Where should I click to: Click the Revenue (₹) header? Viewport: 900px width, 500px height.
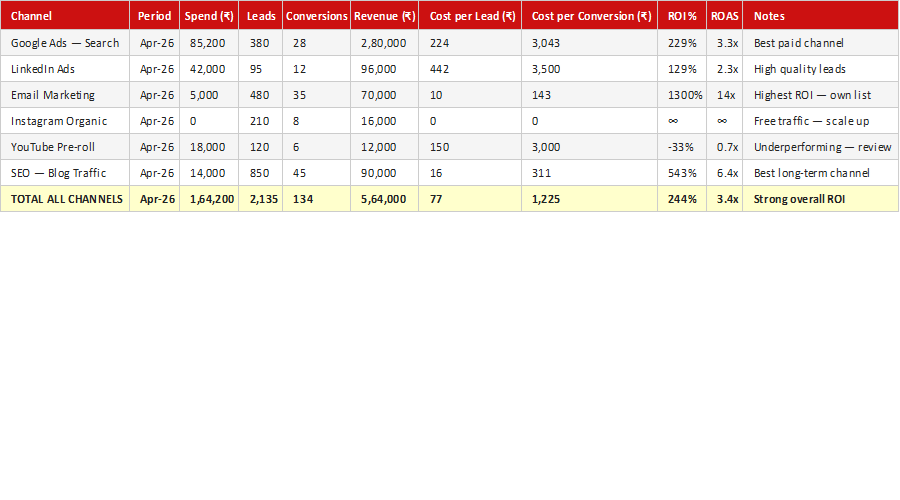[x=385, y=15]
